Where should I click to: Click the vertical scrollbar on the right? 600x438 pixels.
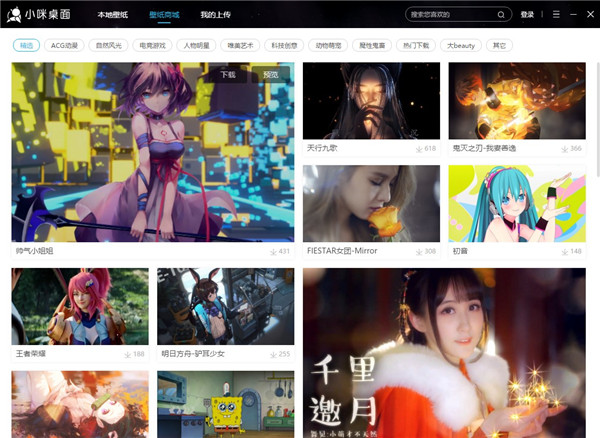597,119
